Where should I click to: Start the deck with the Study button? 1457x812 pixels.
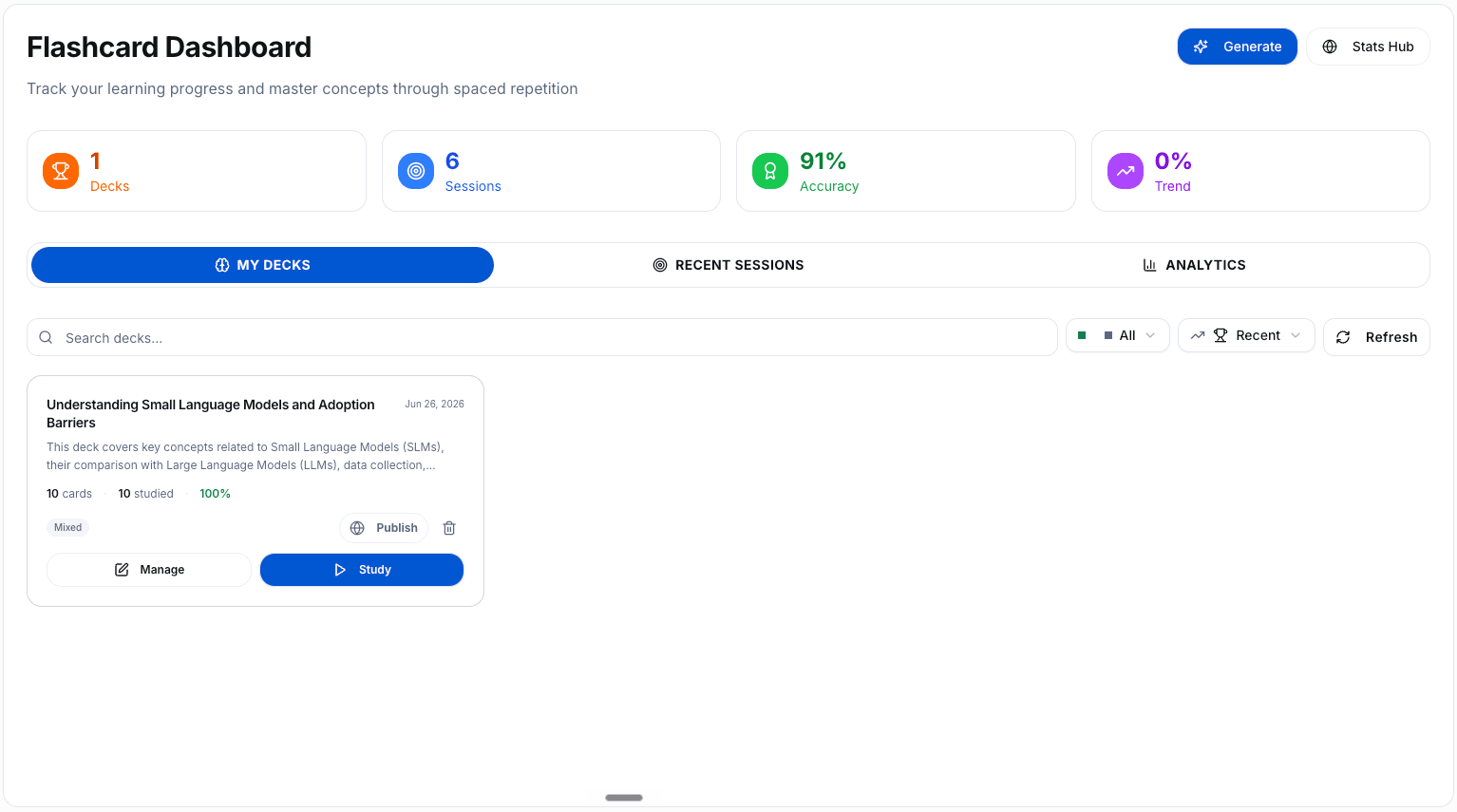[362, 570]
